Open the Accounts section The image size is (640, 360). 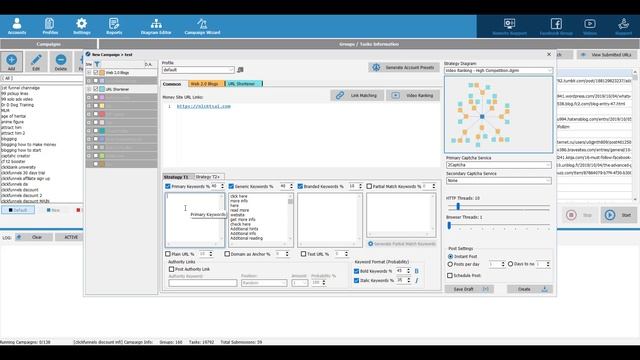coord(17,26)
